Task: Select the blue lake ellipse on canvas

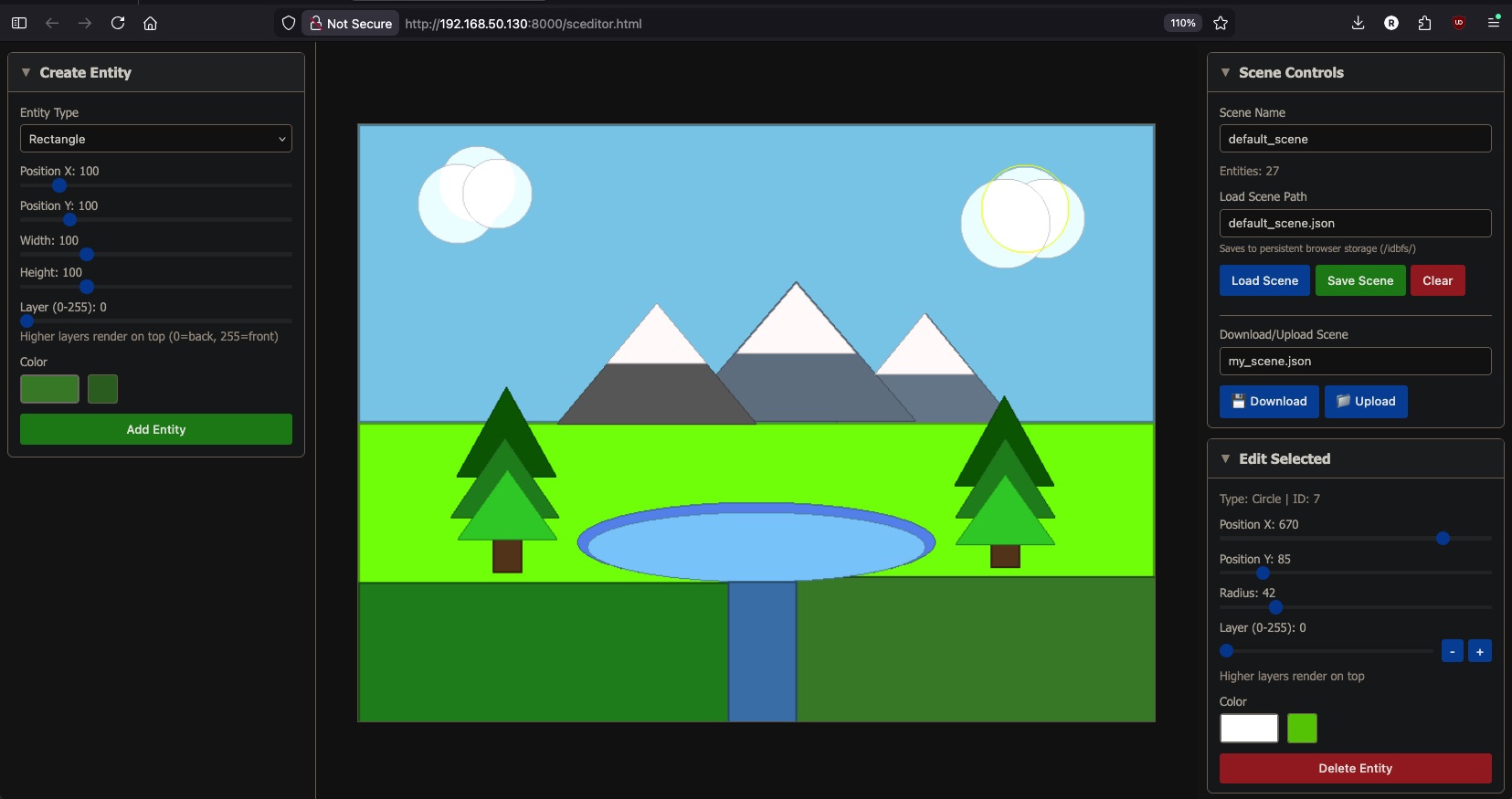Action: pos(756,542)
